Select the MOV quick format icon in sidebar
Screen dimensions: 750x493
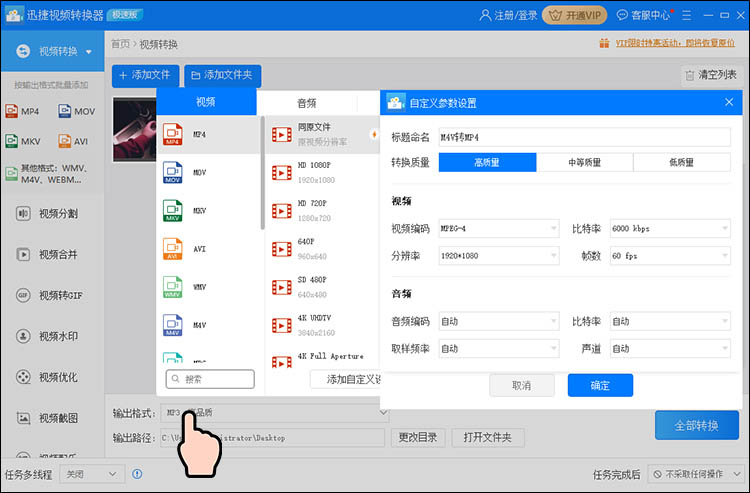click(77, 111)
